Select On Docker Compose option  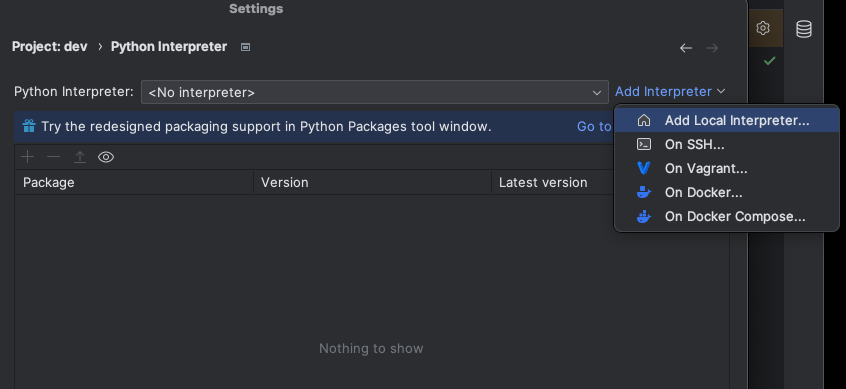coord(727,216)
